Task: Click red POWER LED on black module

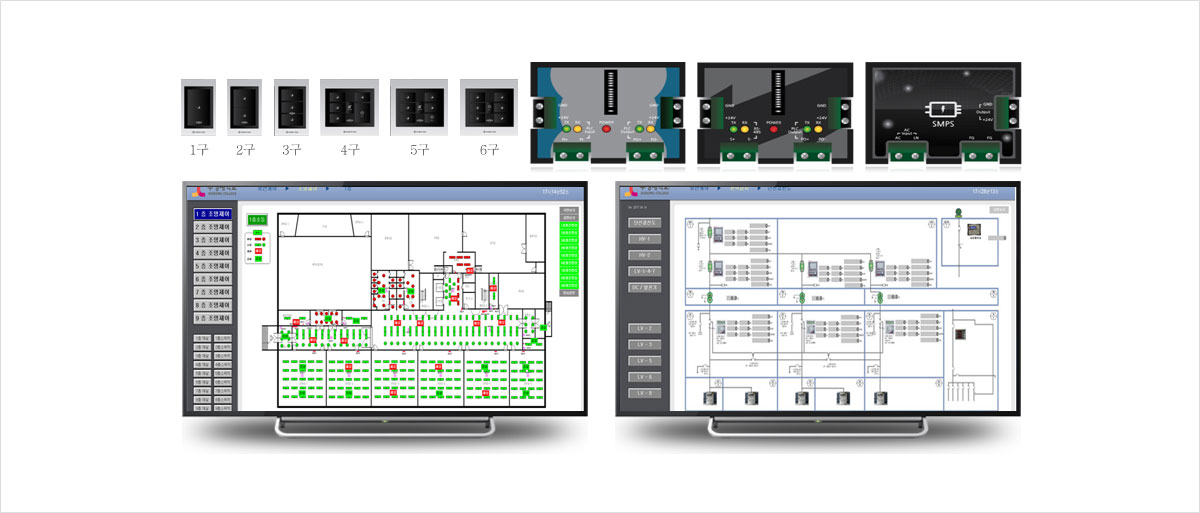Action: tap(773, 129)
